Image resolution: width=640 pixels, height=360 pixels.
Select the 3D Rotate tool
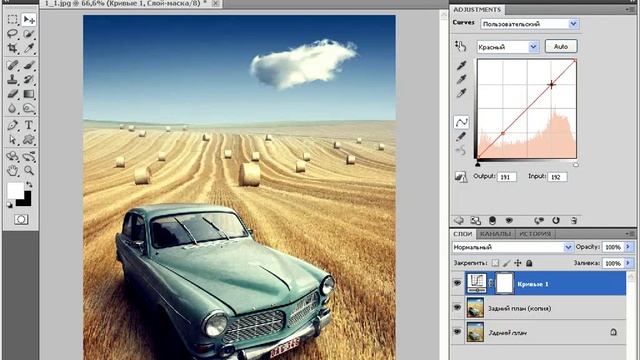[x=13, y=156]
